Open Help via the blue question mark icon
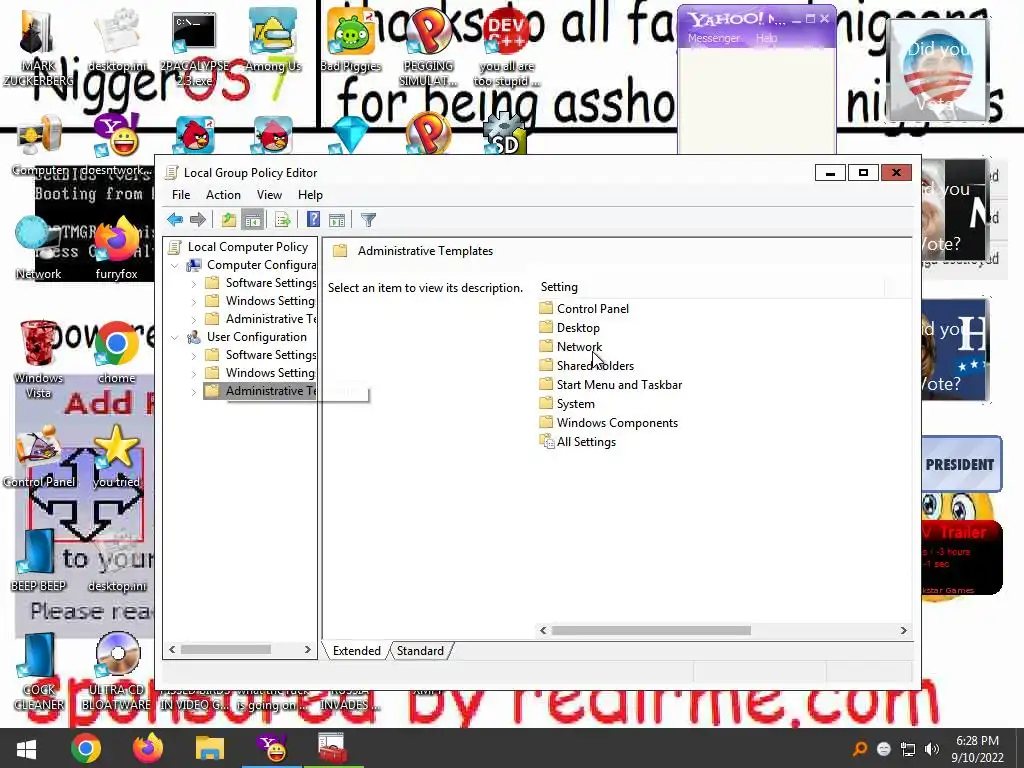Image resolution: width=1024 pixels, height=768 pixels. click(x=313, y=220)
